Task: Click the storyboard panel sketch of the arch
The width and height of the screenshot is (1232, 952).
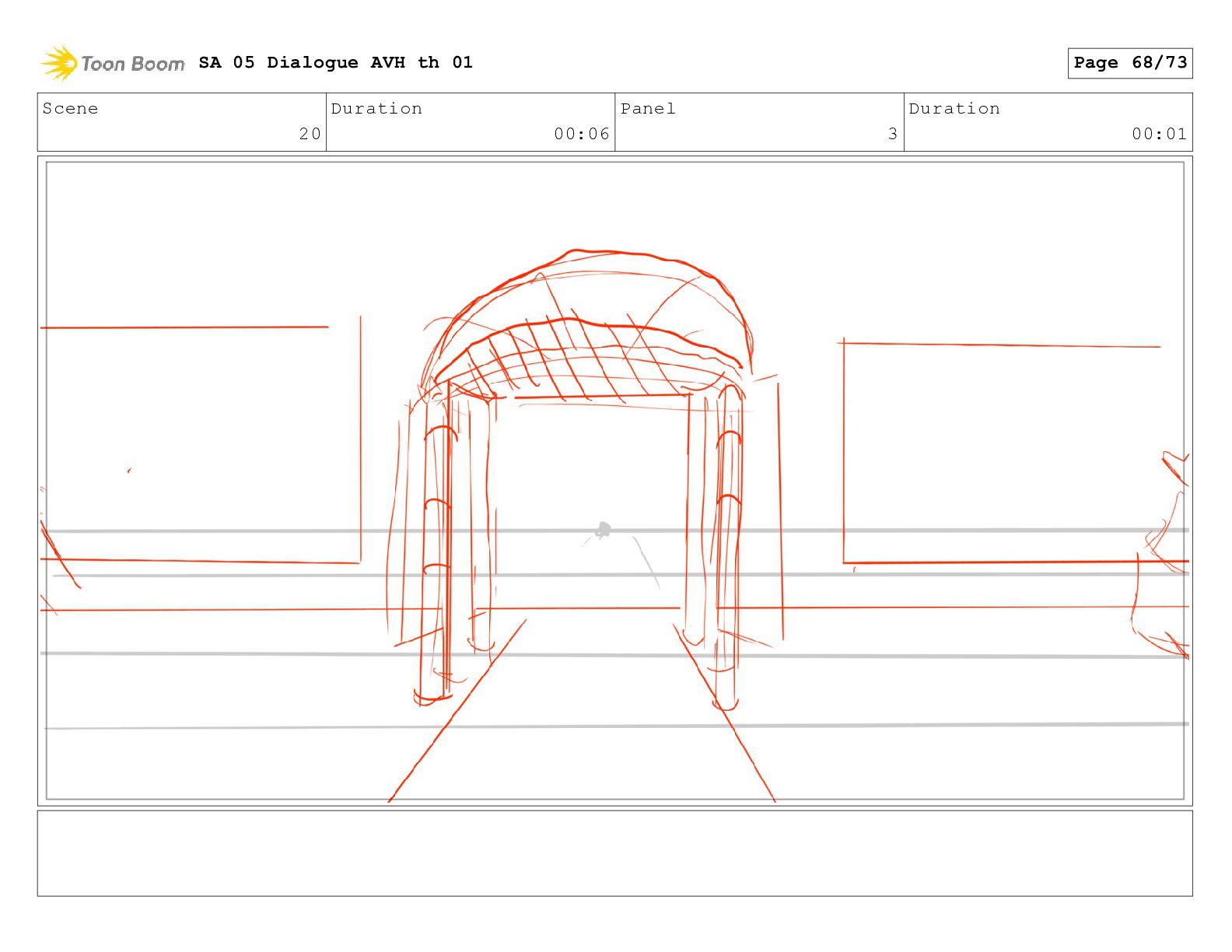Action: [x=614, y=481]
